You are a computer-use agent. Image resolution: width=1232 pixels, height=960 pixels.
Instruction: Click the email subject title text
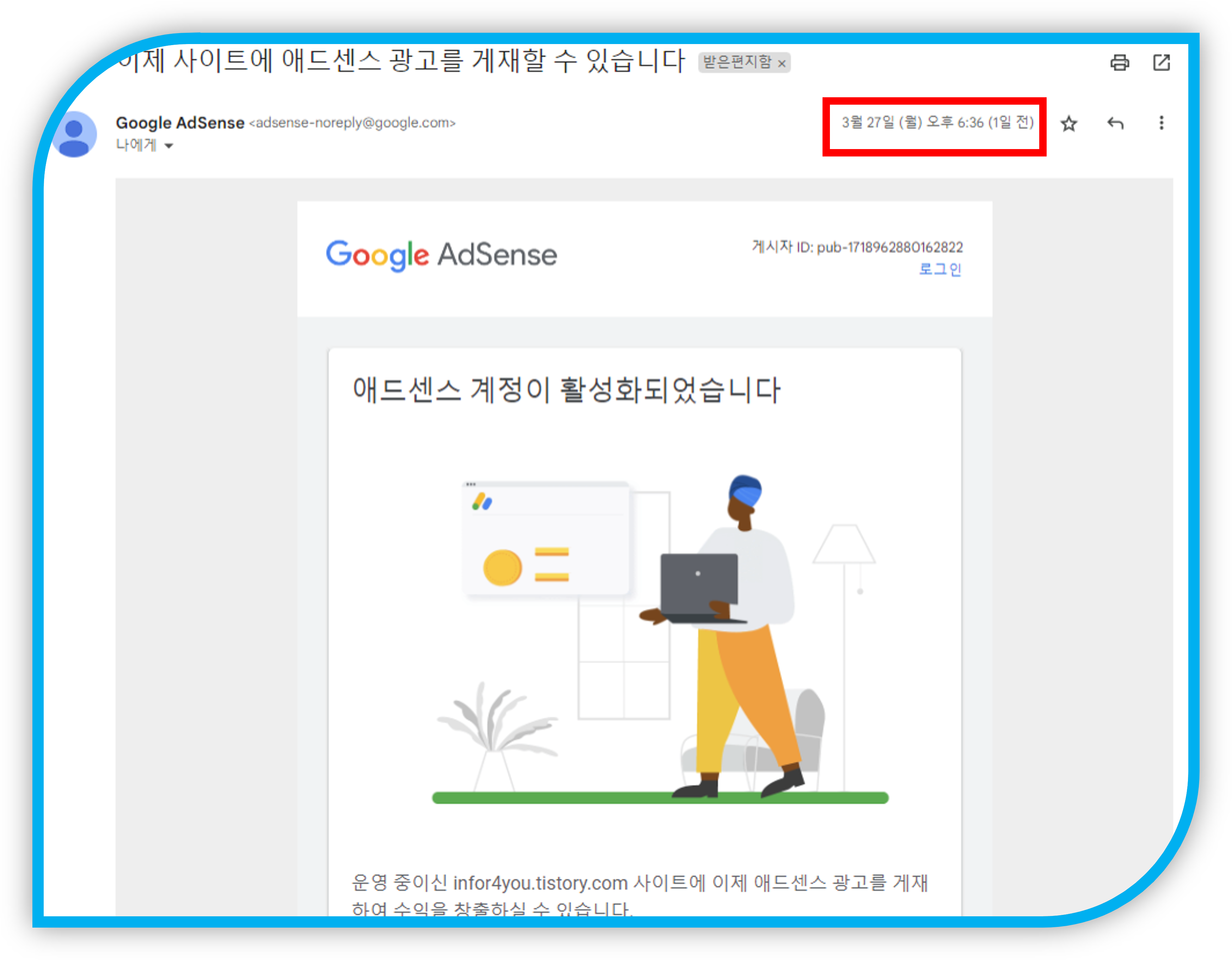pos(401,61)
